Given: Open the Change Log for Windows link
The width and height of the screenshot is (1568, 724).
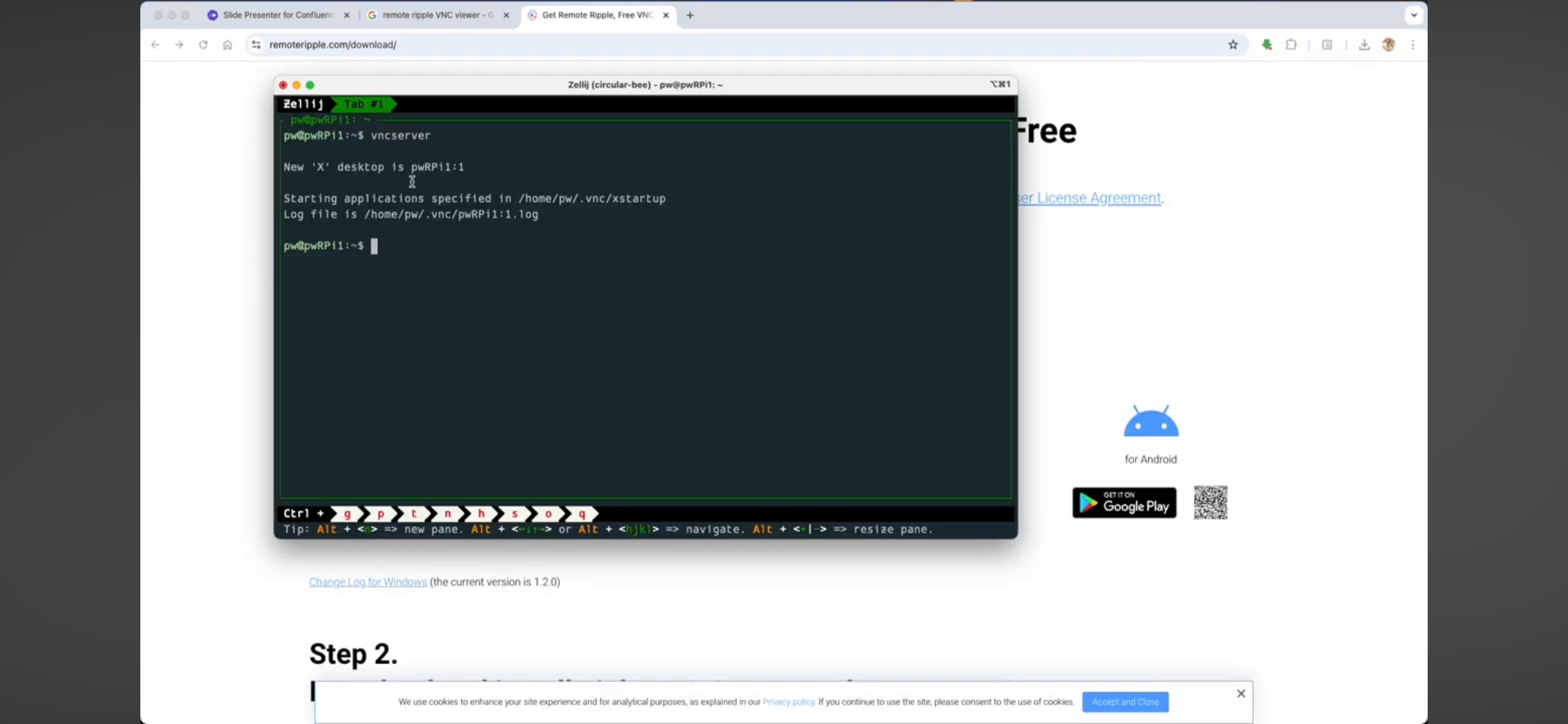Looking at the screenshot, I should coord(368,582).
